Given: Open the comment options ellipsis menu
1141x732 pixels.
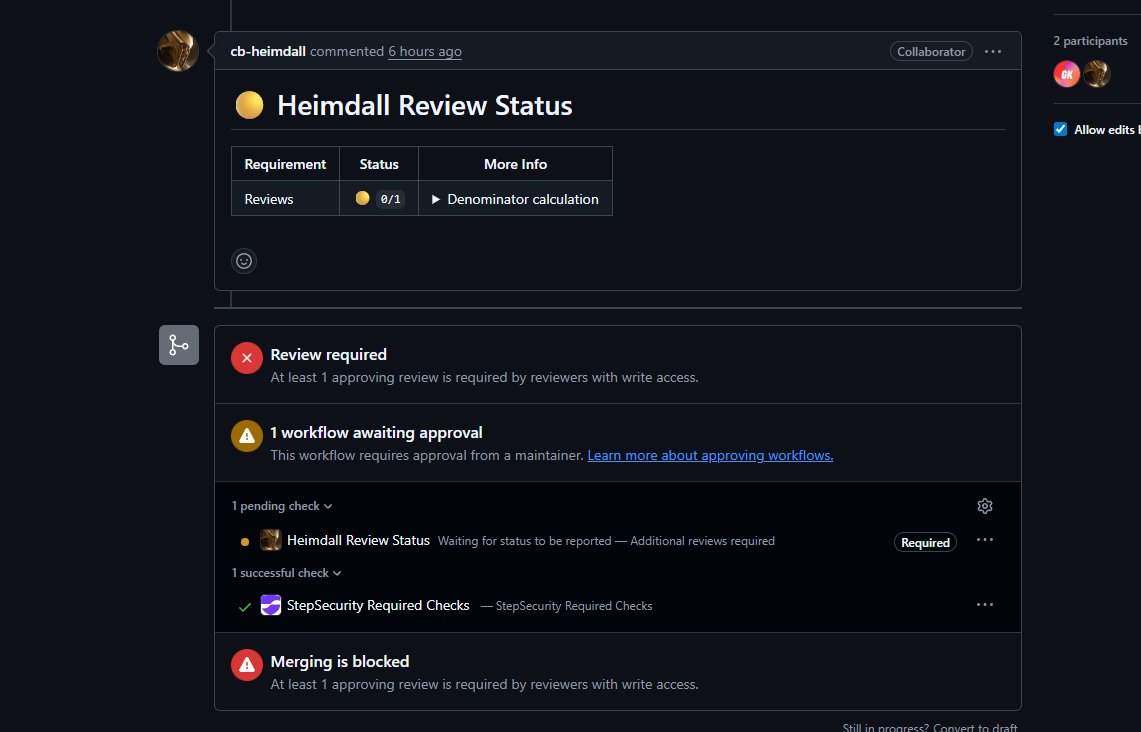Looking at the screenshot, I should pos(993,52).
